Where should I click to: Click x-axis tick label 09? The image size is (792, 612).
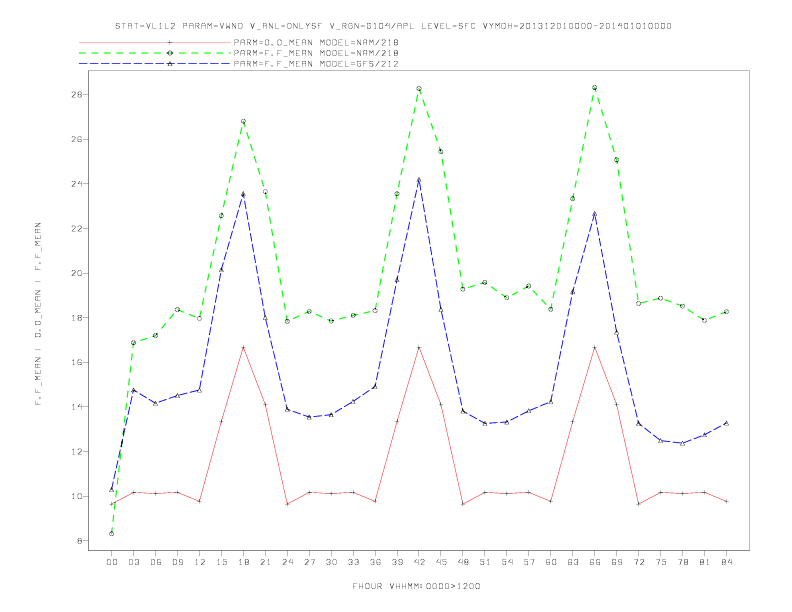(177, 562)
